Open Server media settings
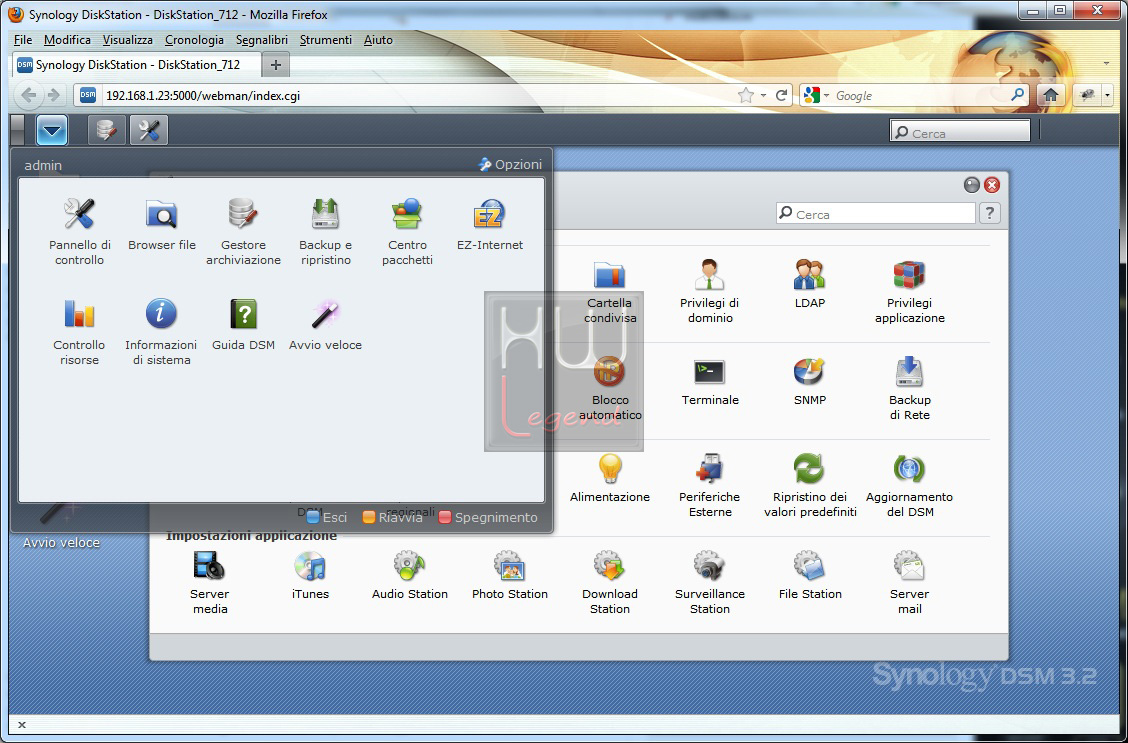Viewport: 1128px width, 743px height. click(209, 583)
